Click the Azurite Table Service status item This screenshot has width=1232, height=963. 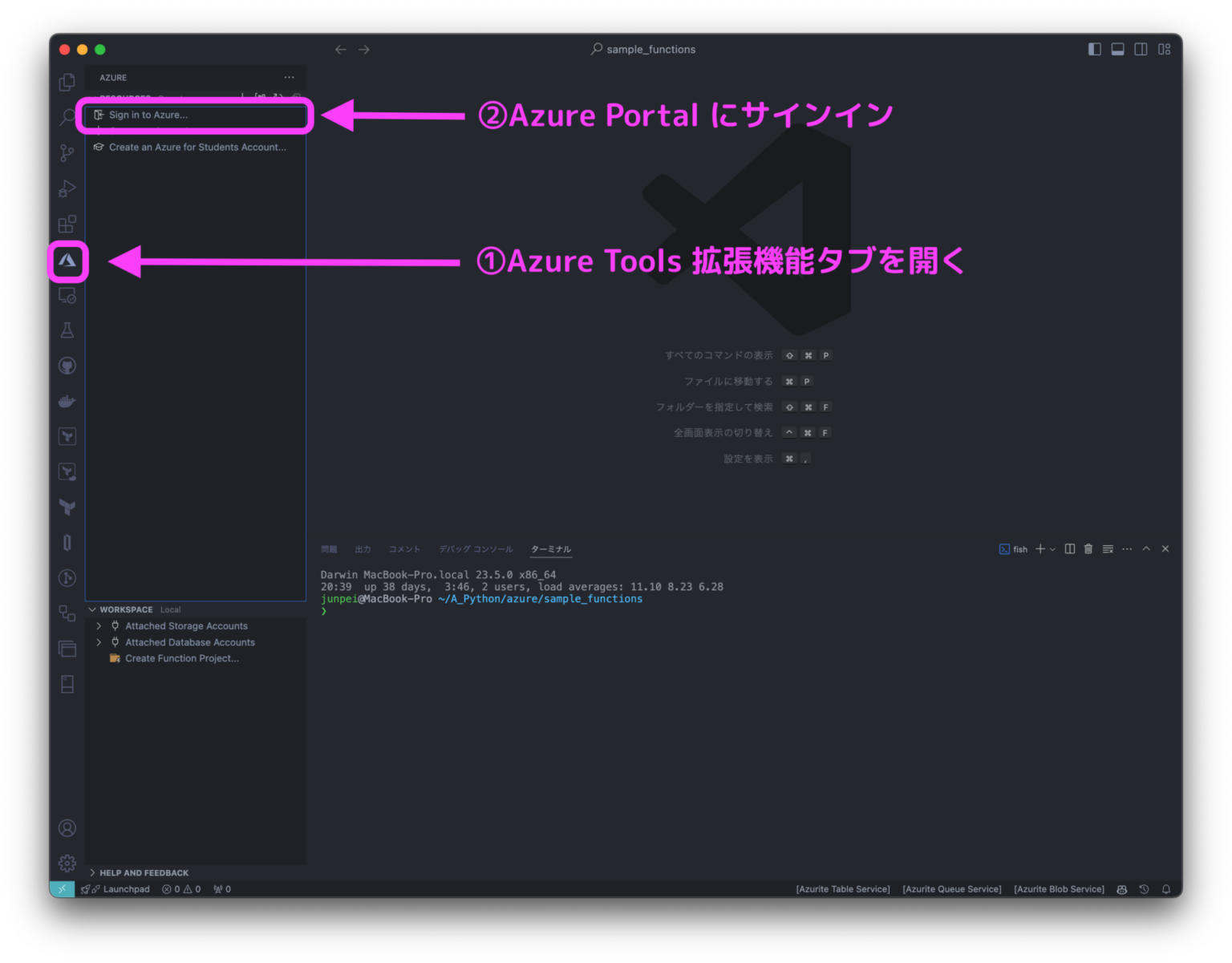coord(842,888)
